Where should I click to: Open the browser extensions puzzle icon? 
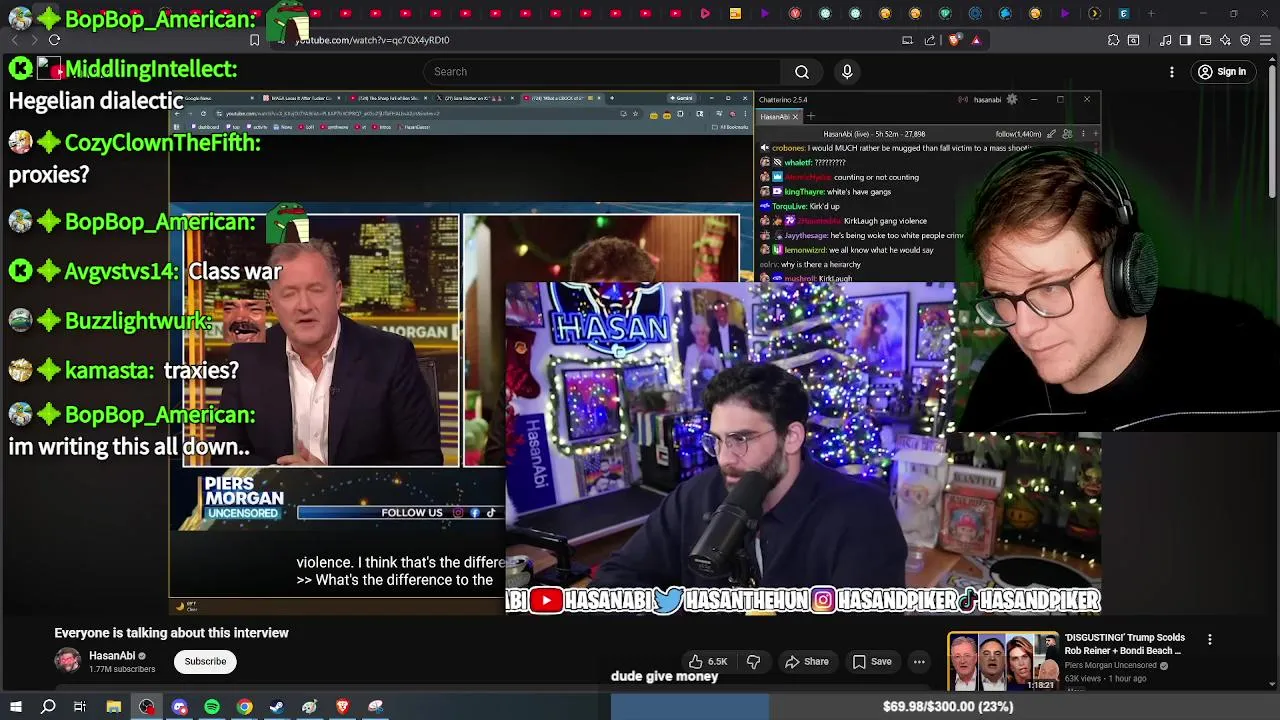(x=1113, y=40)
